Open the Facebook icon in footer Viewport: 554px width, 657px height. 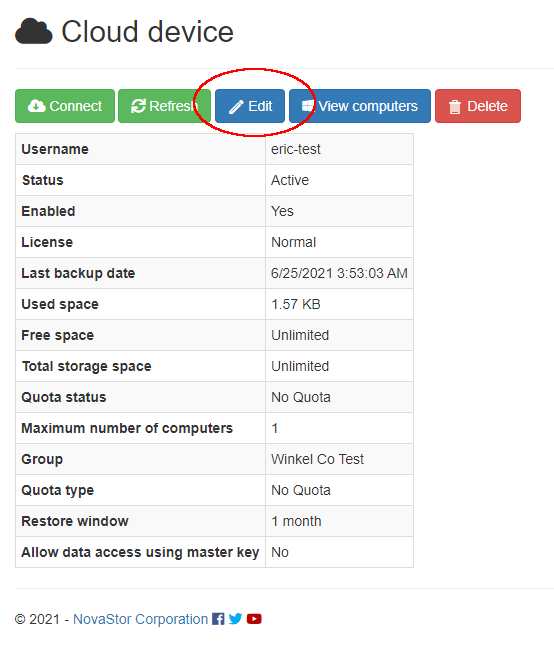click(x=218, y=619)
